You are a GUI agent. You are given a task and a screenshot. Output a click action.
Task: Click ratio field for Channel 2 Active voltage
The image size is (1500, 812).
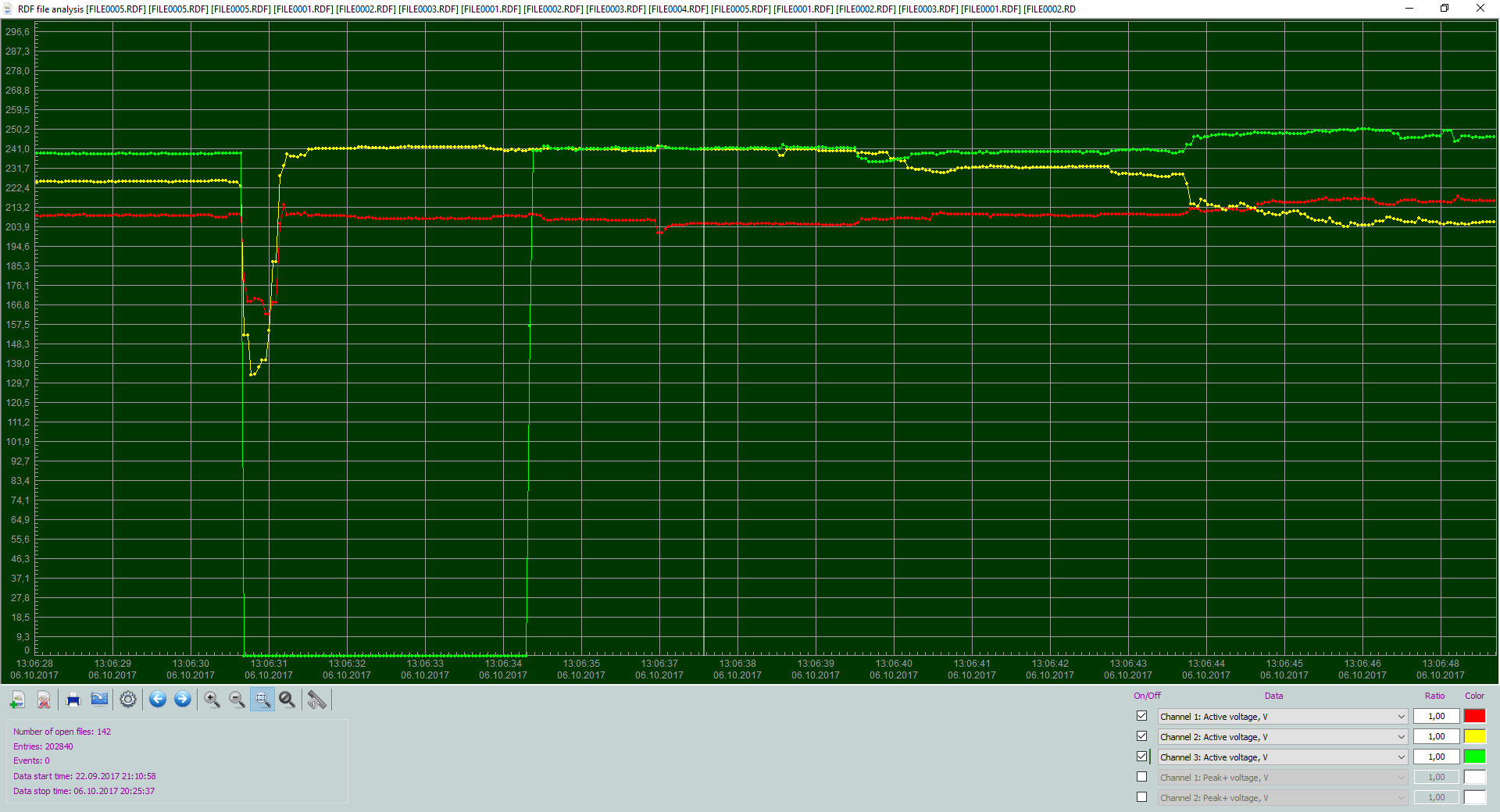tap(1436, 736)
